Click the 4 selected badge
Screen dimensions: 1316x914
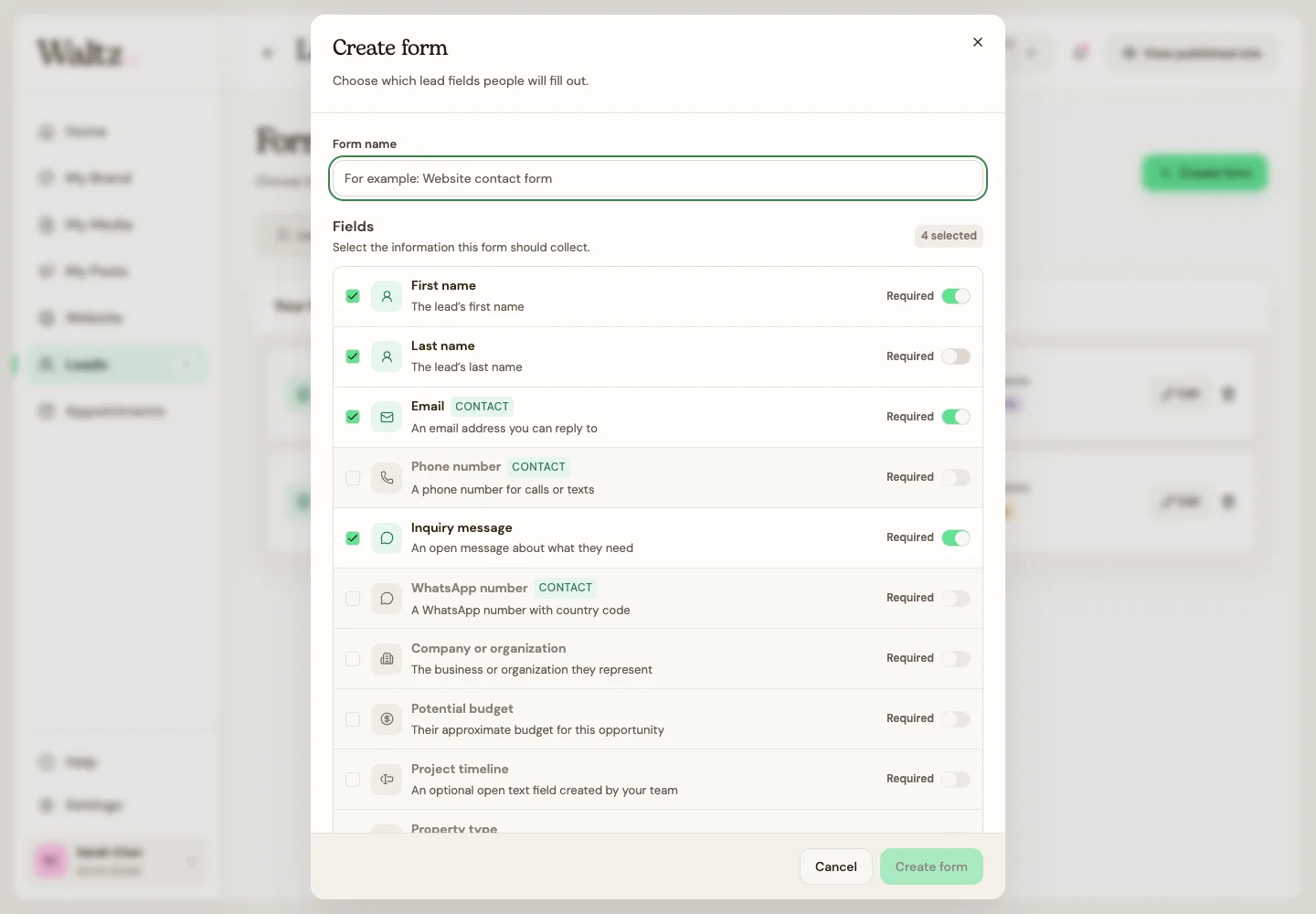tap(949, 236)
